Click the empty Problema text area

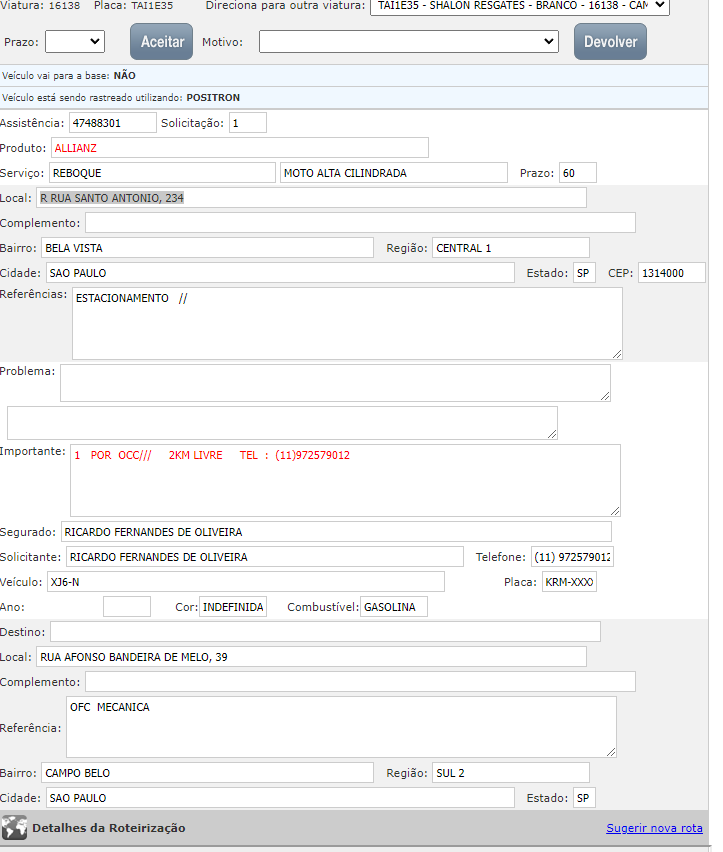335,383
